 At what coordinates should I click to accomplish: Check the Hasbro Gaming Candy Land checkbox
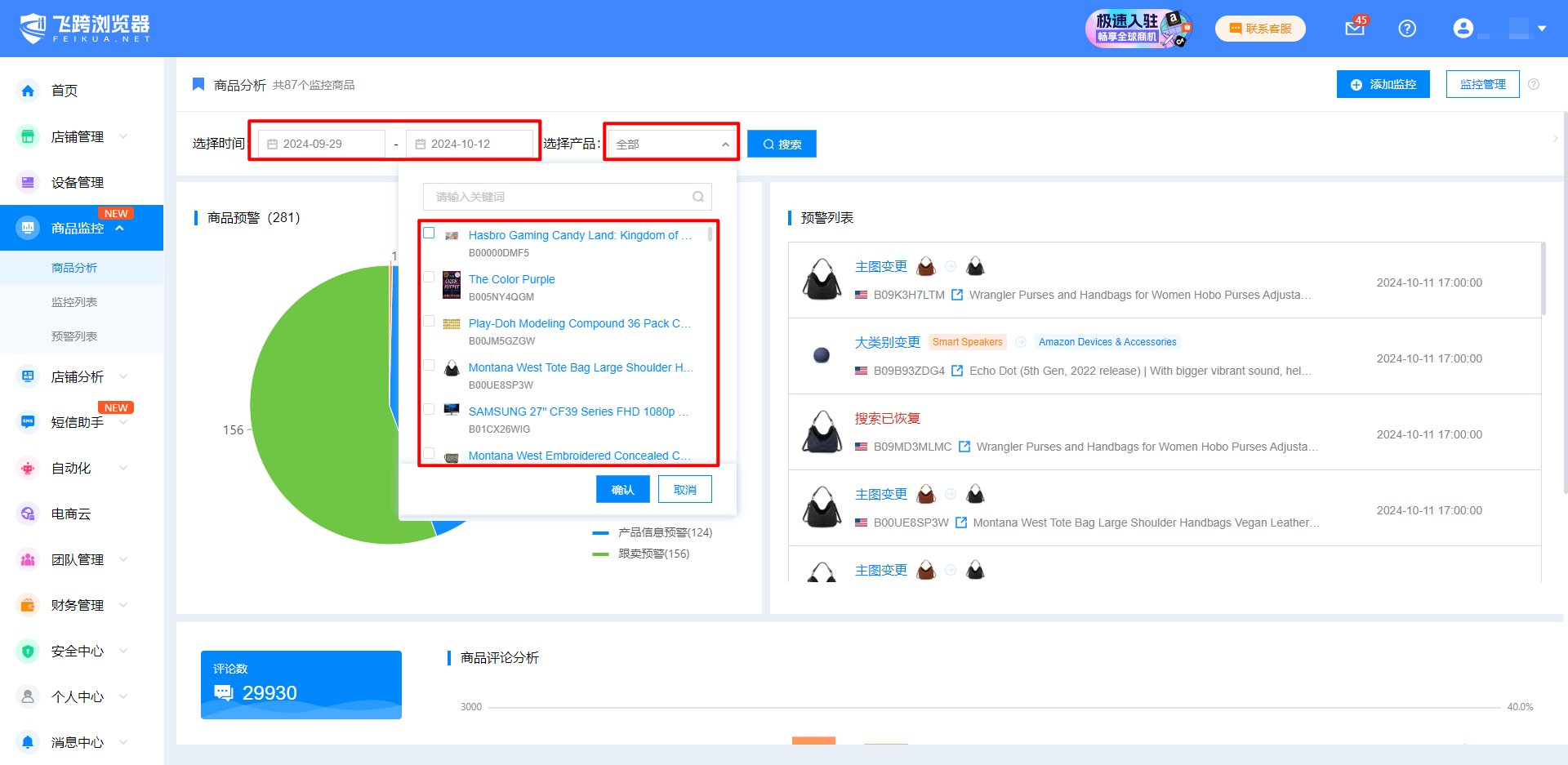tap(429, 234)
